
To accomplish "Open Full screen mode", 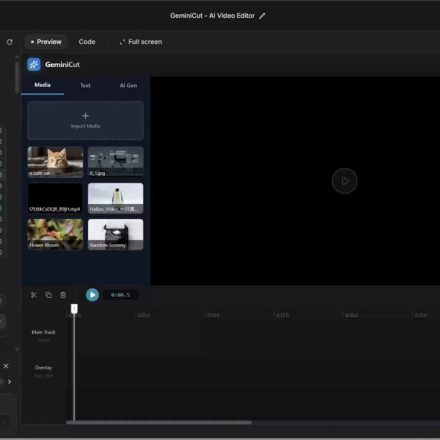I will [x=141, y=42].
